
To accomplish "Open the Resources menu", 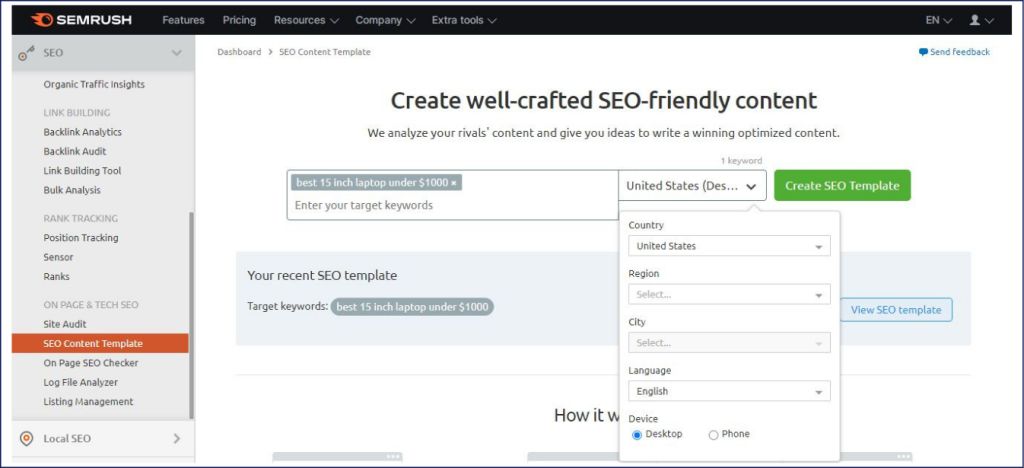I will tap(306, 20).
